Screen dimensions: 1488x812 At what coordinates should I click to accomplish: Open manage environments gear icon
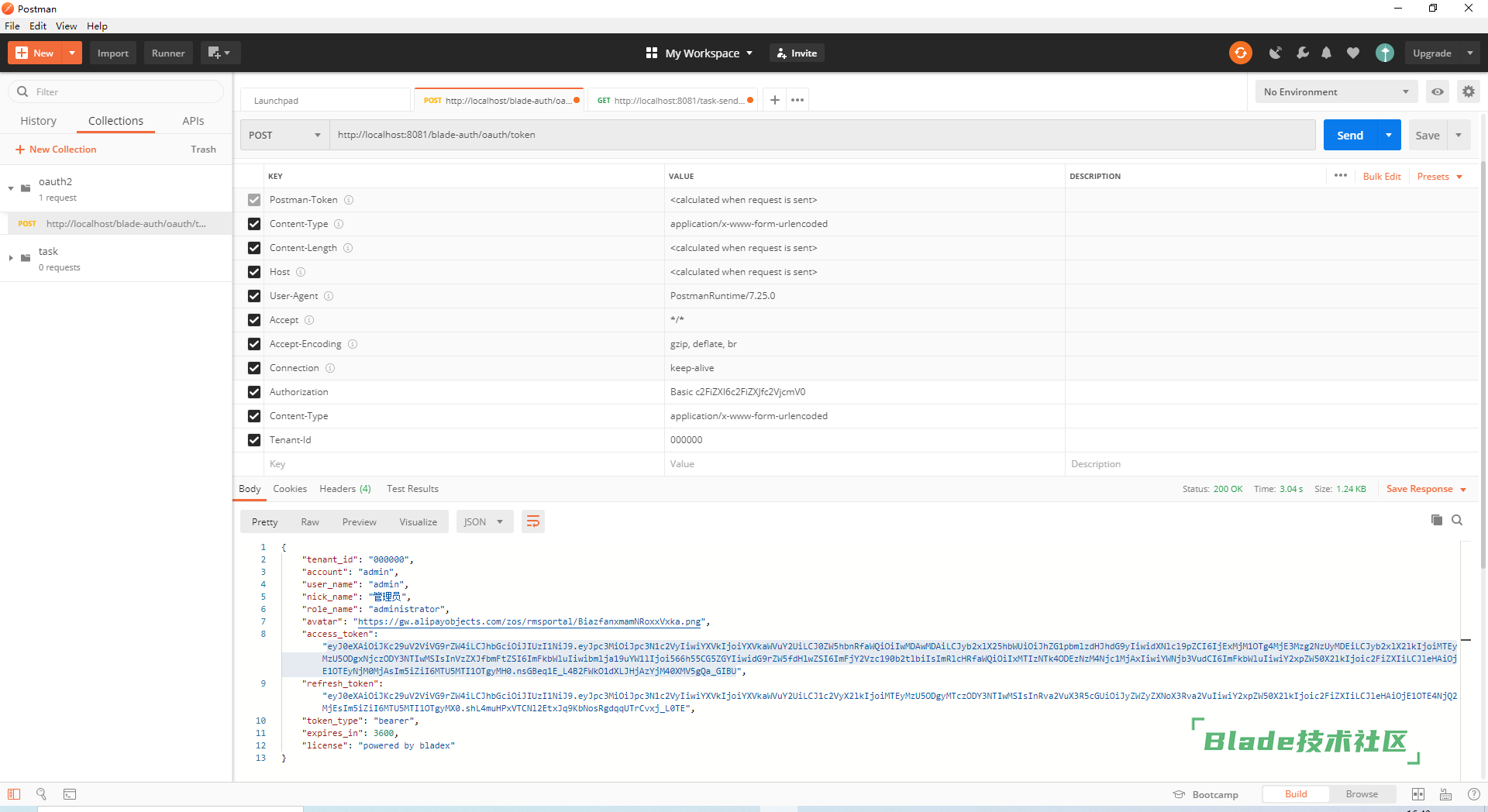(x=1469, y=91)
